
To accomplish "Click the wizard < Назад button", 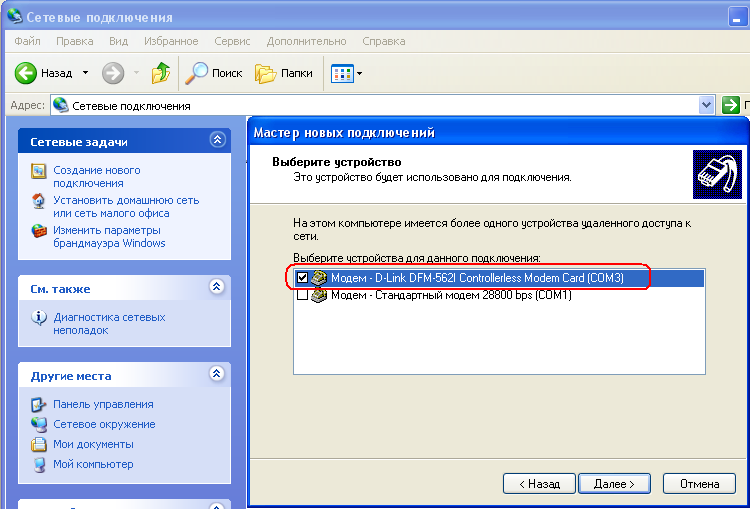I will (x=539, y=484).
